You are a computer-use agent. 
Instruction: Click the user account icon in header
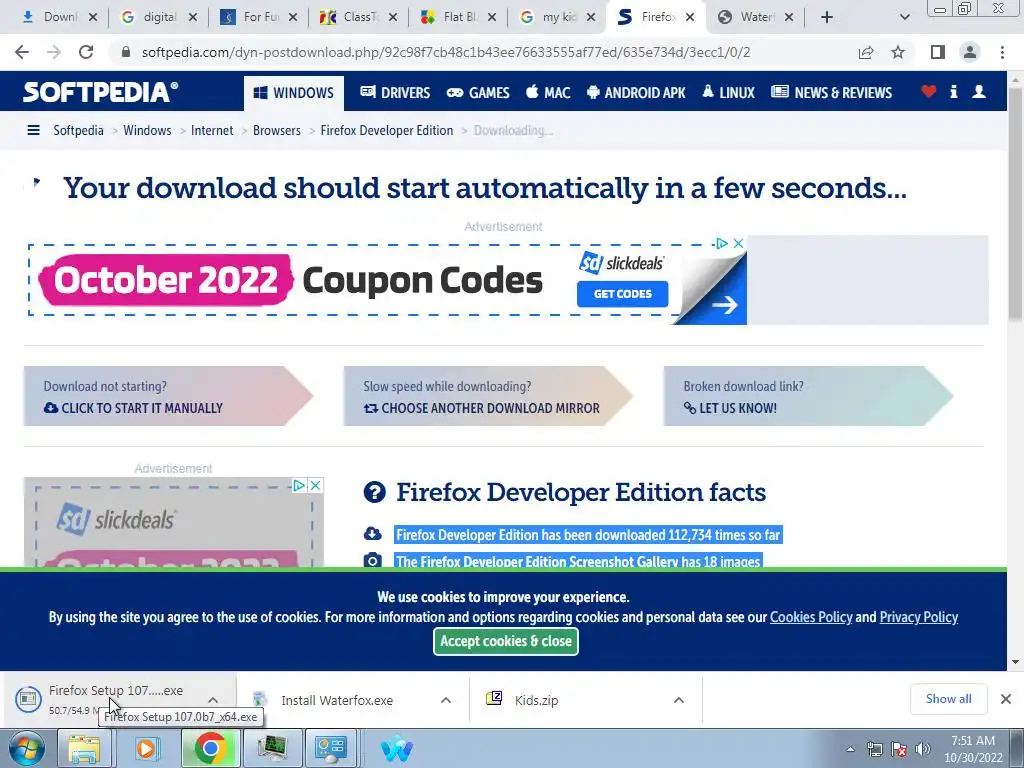pyautogui.click(x=979, y=92)
